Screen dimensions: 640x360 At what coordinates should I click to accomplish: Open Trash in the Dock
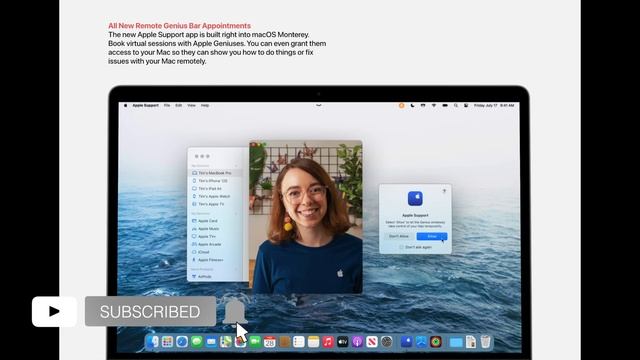pos(485,342)
